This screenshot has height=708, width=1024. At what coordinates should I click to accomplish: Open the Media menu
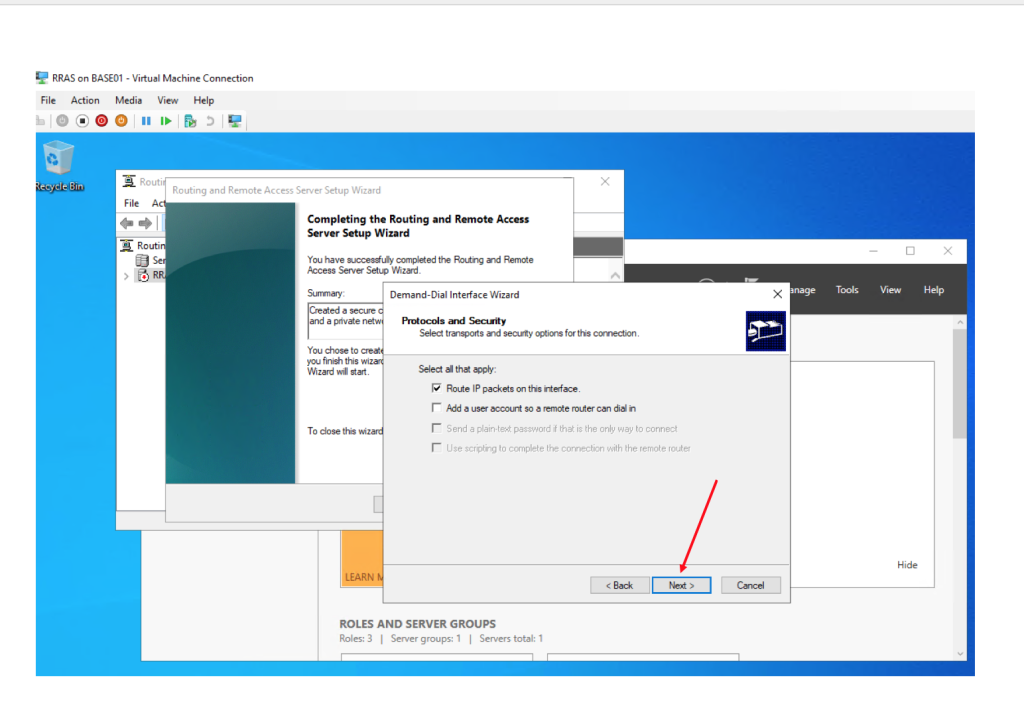(128, 100)
